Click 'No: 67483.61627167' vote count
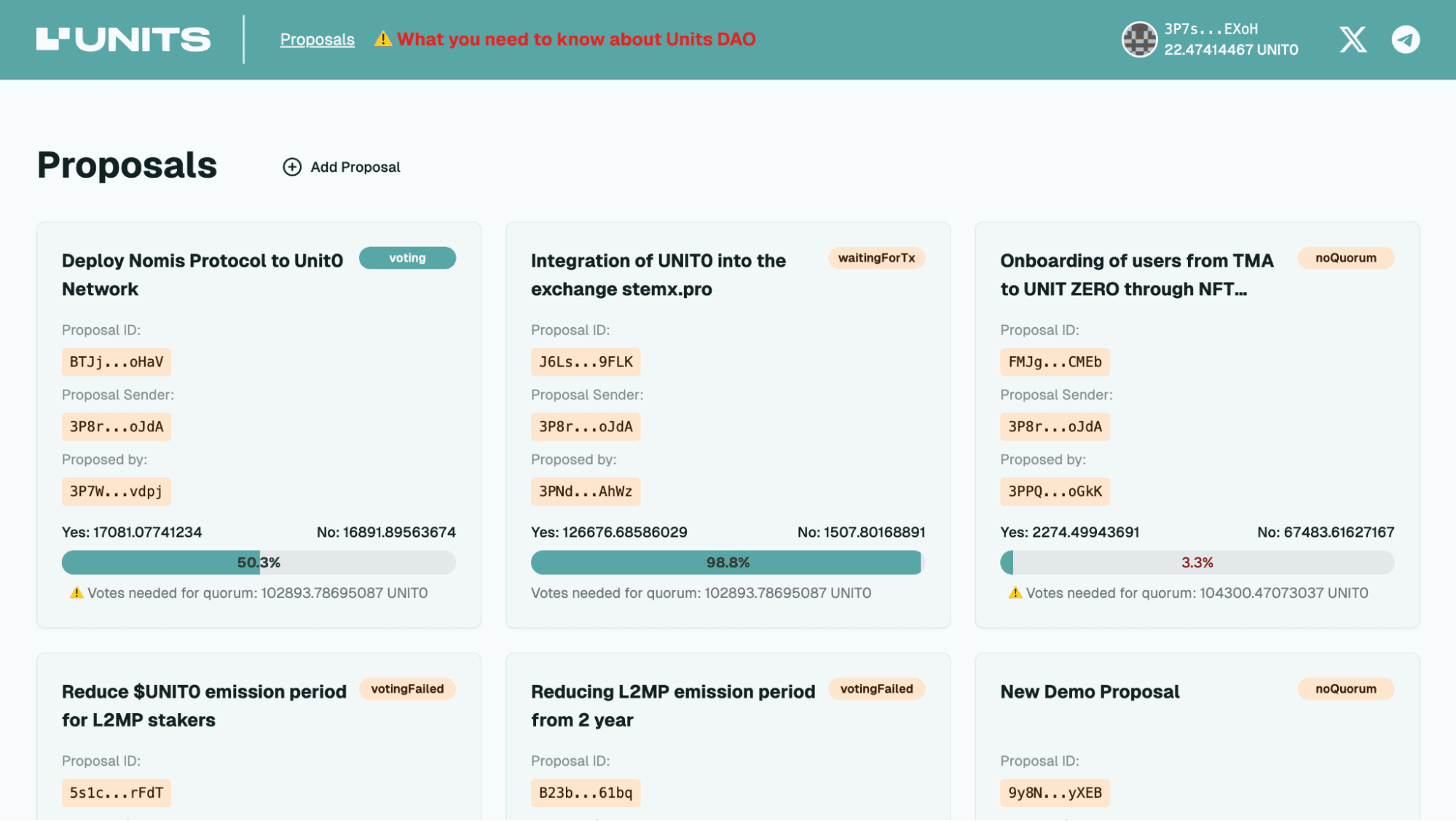 [1326, 533]
